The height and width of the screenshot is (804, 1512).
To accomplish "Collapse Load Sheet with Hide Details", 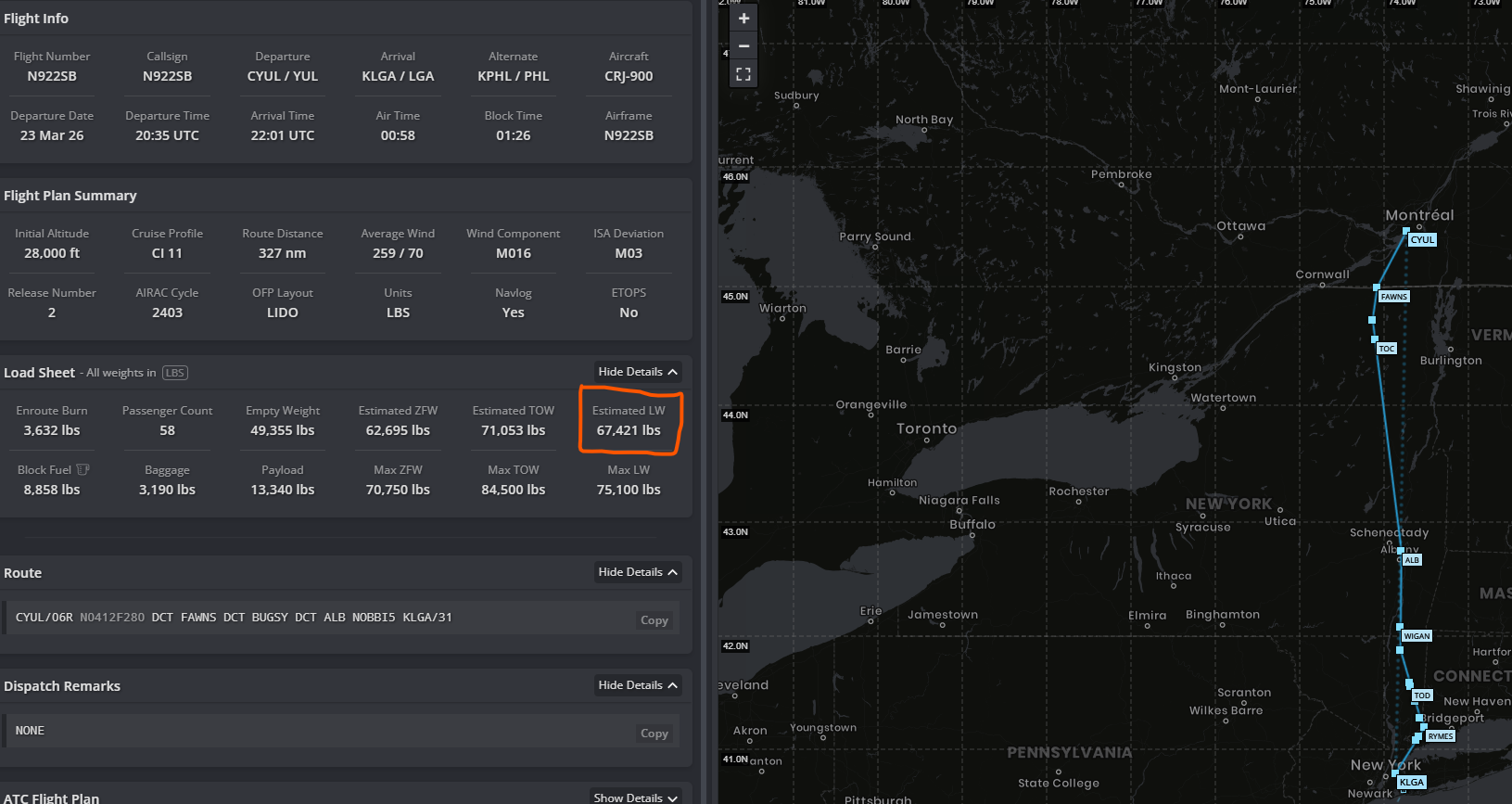I will 637,372.
